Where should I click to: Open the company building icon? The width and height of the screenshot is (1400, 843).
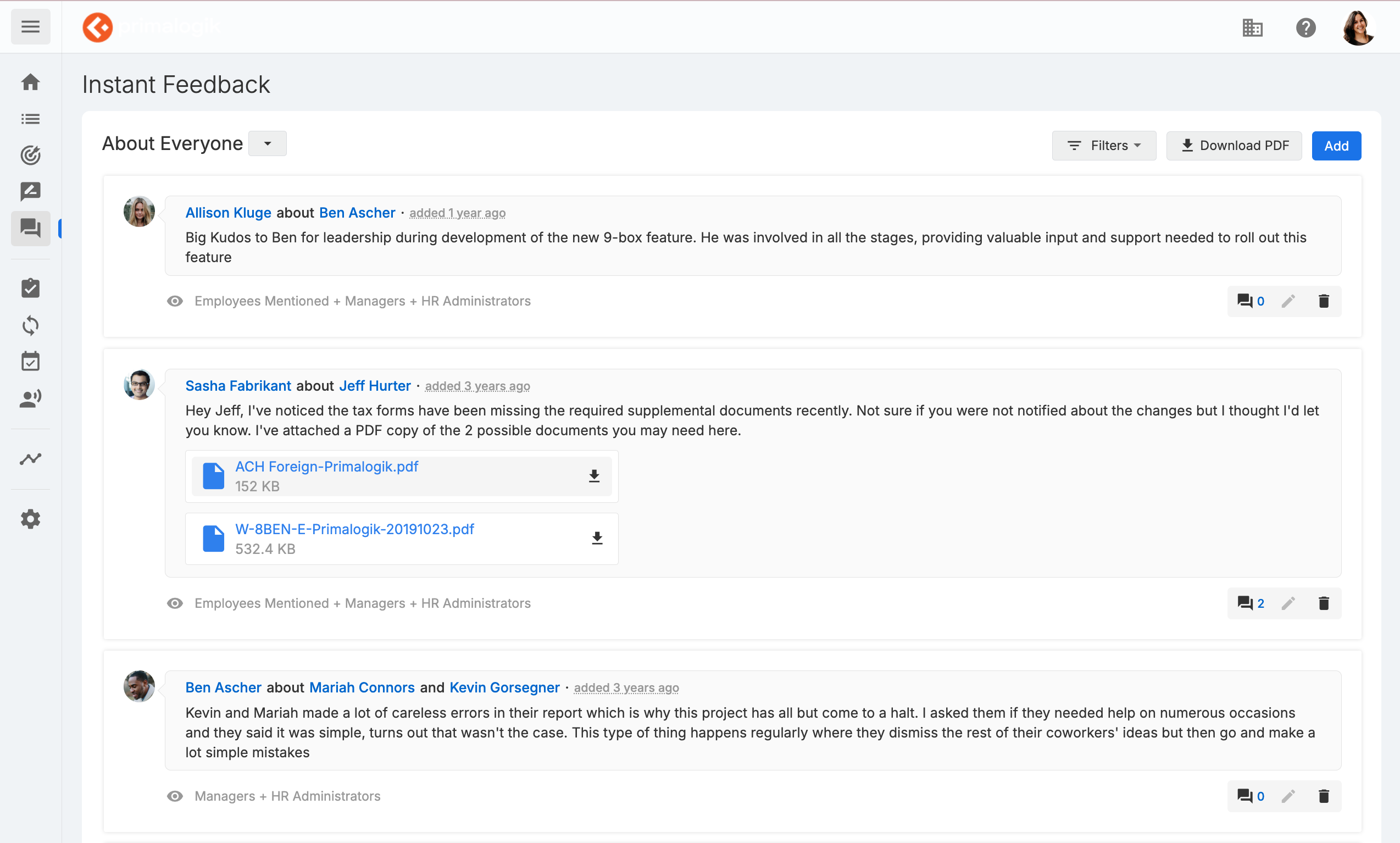1252,27
